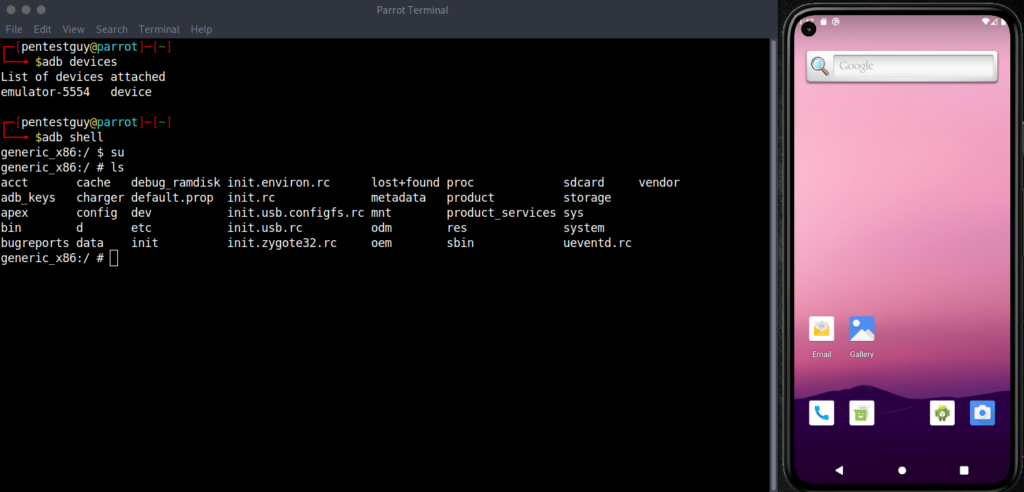Screen dimensions: 1024x492
Task: Click 'List of devices attached' line
Action: (83, 77)
